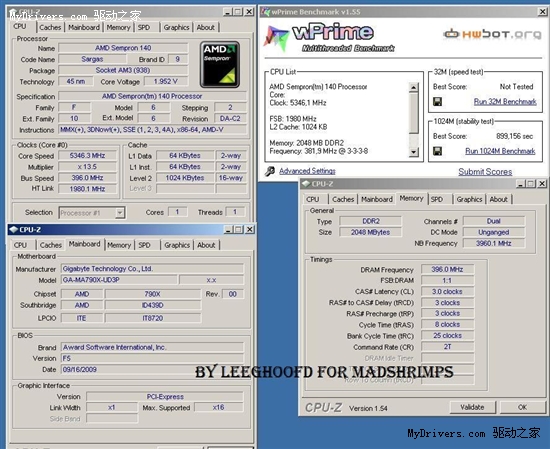
Task: Minimize the Mainboard CPU-Z window
Action: pyautogui.click(x=228, y=229)
